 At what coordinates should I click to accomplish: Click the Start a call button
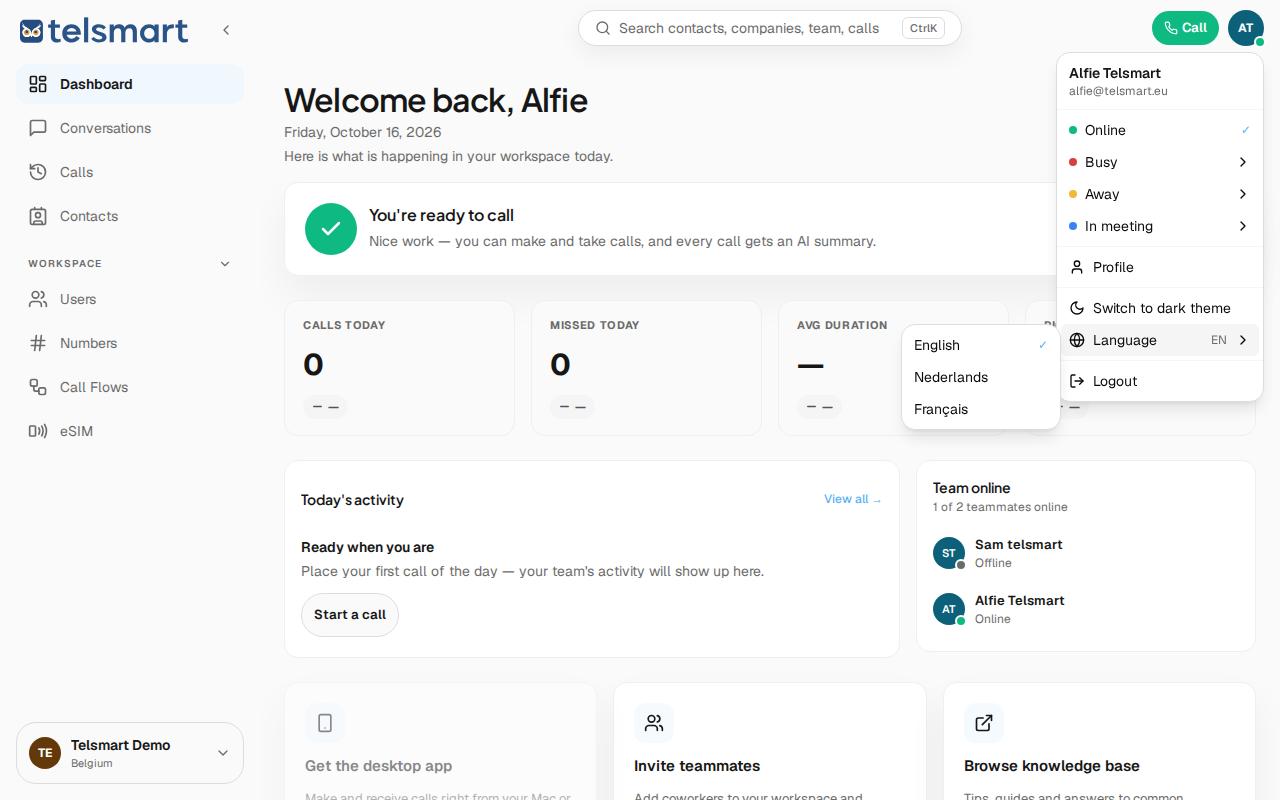350,615
